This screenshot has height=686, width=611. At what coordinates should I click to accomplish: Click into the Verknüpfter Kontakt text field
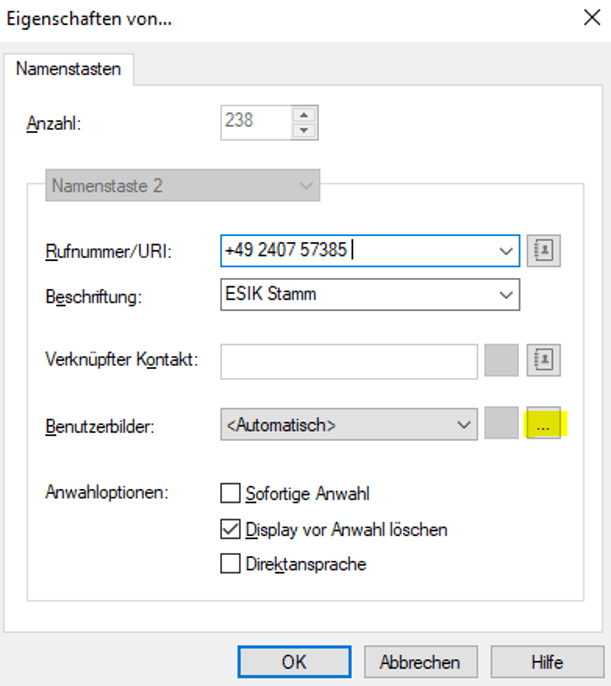pos(349,361)
